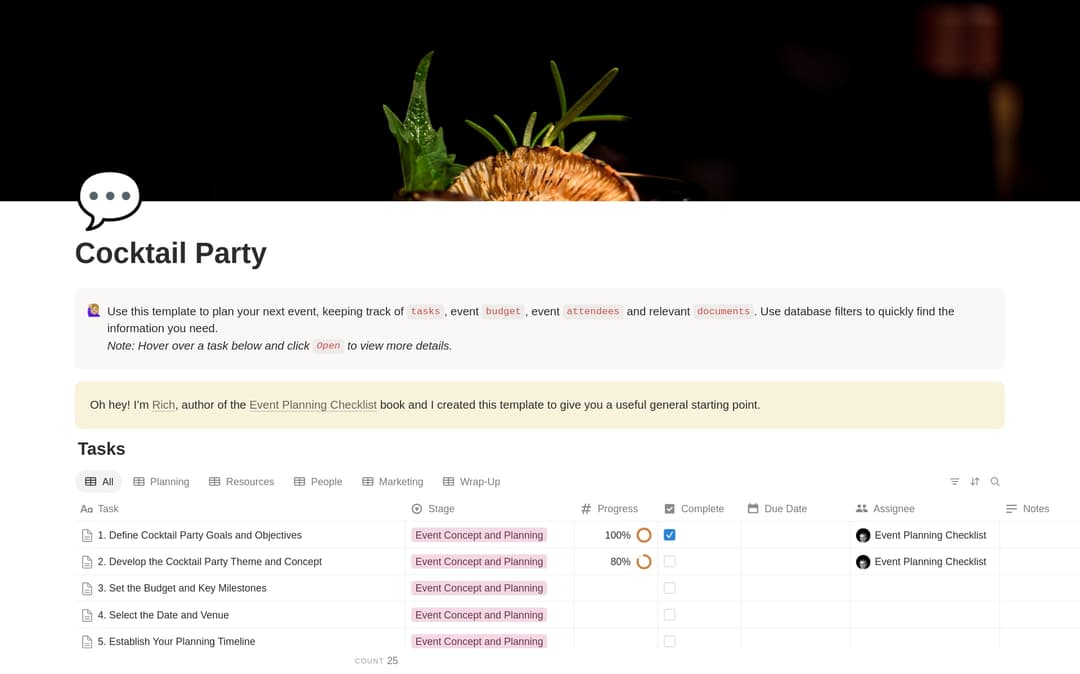Screen dimensions: 1080x674
Task: Open the Due Date column header menu
Action: click(x=796, y=509)
